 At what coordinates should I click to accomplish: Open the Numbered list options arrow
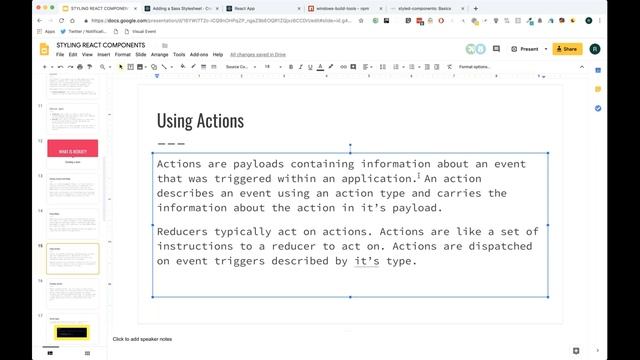(403, 67)
